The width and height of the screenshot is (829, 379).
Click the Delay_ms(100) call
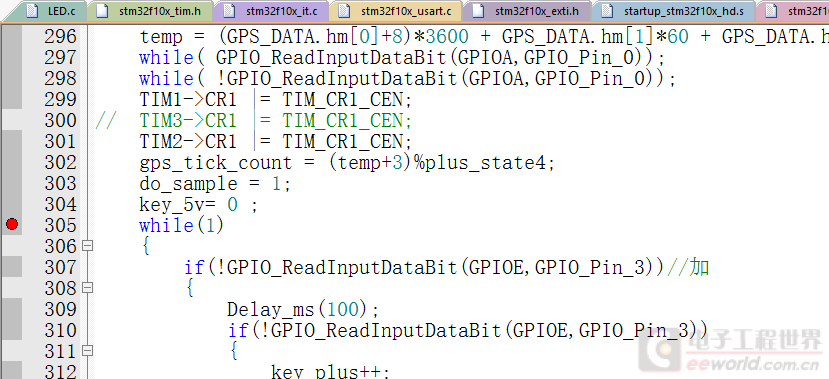pos(303,309)
